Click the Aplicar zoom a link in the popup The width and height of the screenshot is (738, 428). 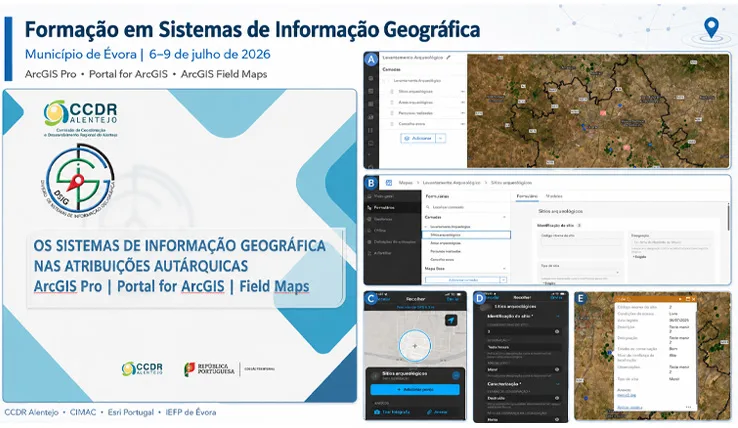pyautogui.click(x=629, y=407)
